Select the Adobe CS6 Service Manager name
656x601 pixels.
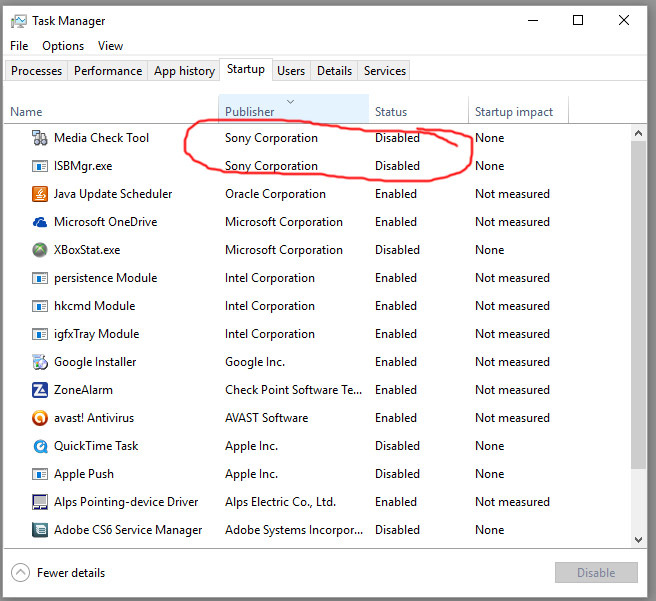click(x=128, y=530)
